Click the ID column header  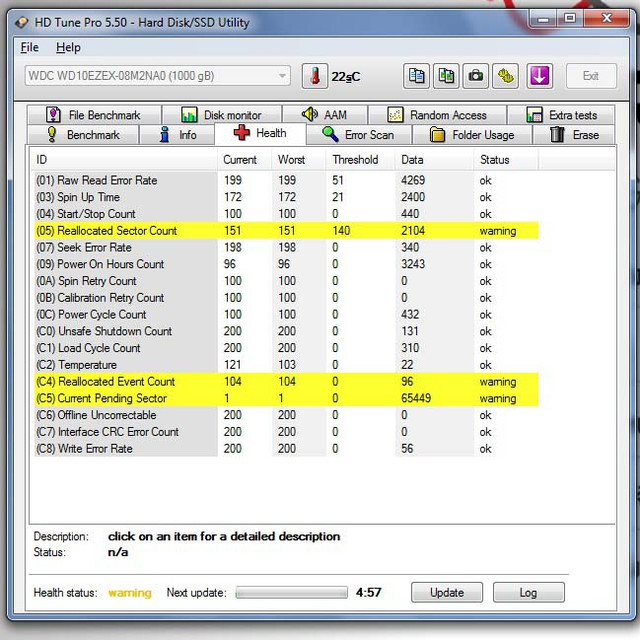pyautogui.click(x=125, y=160)
